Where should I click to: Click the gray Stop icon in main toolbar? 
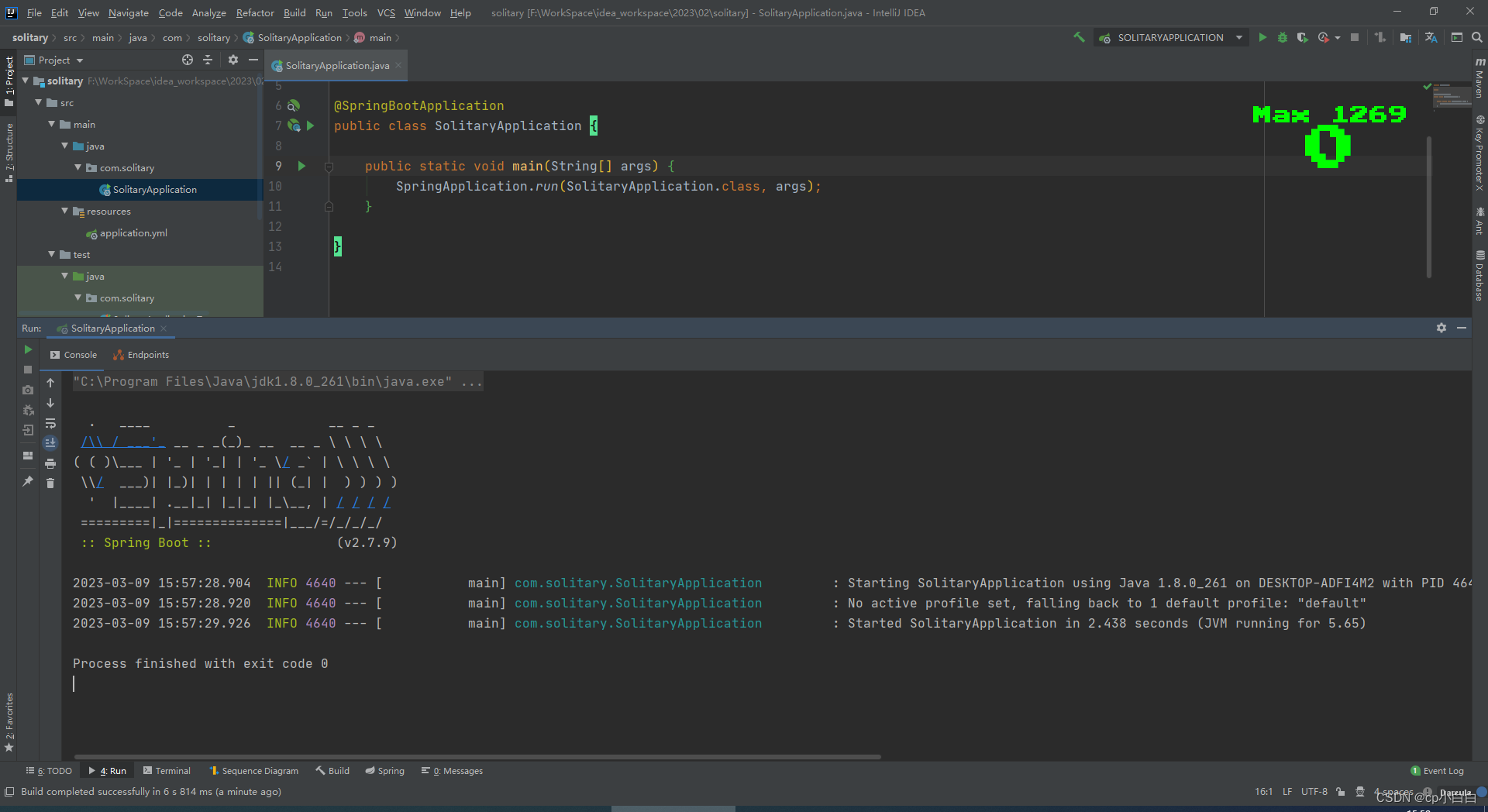pyautogui.click(x=1354, y=37)
